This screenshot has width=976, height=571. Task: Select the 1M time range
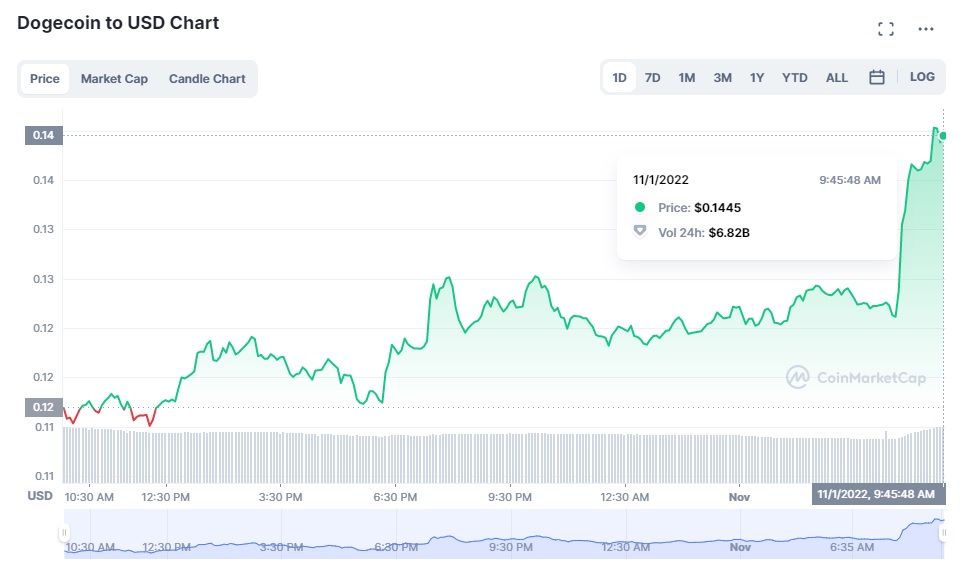tap(687, 77)
